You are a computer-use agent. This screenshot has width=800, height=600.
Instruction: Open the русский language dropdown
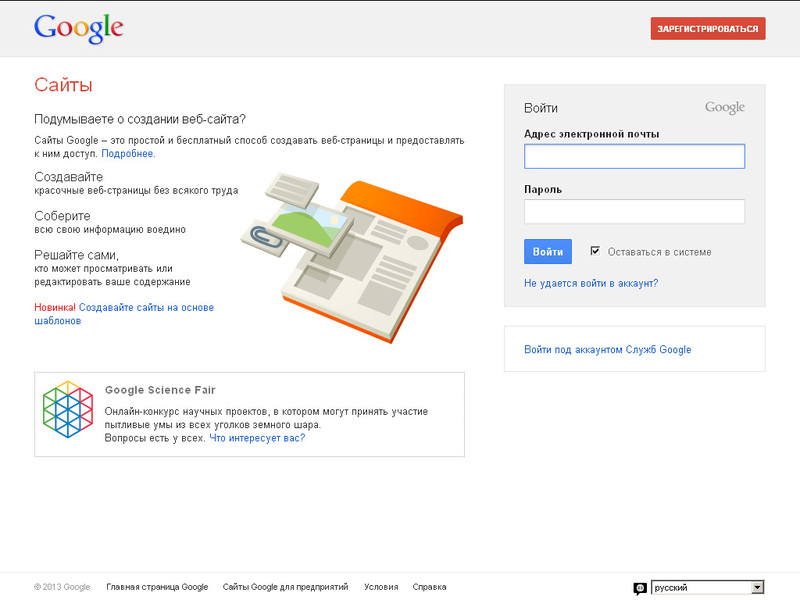700,588
